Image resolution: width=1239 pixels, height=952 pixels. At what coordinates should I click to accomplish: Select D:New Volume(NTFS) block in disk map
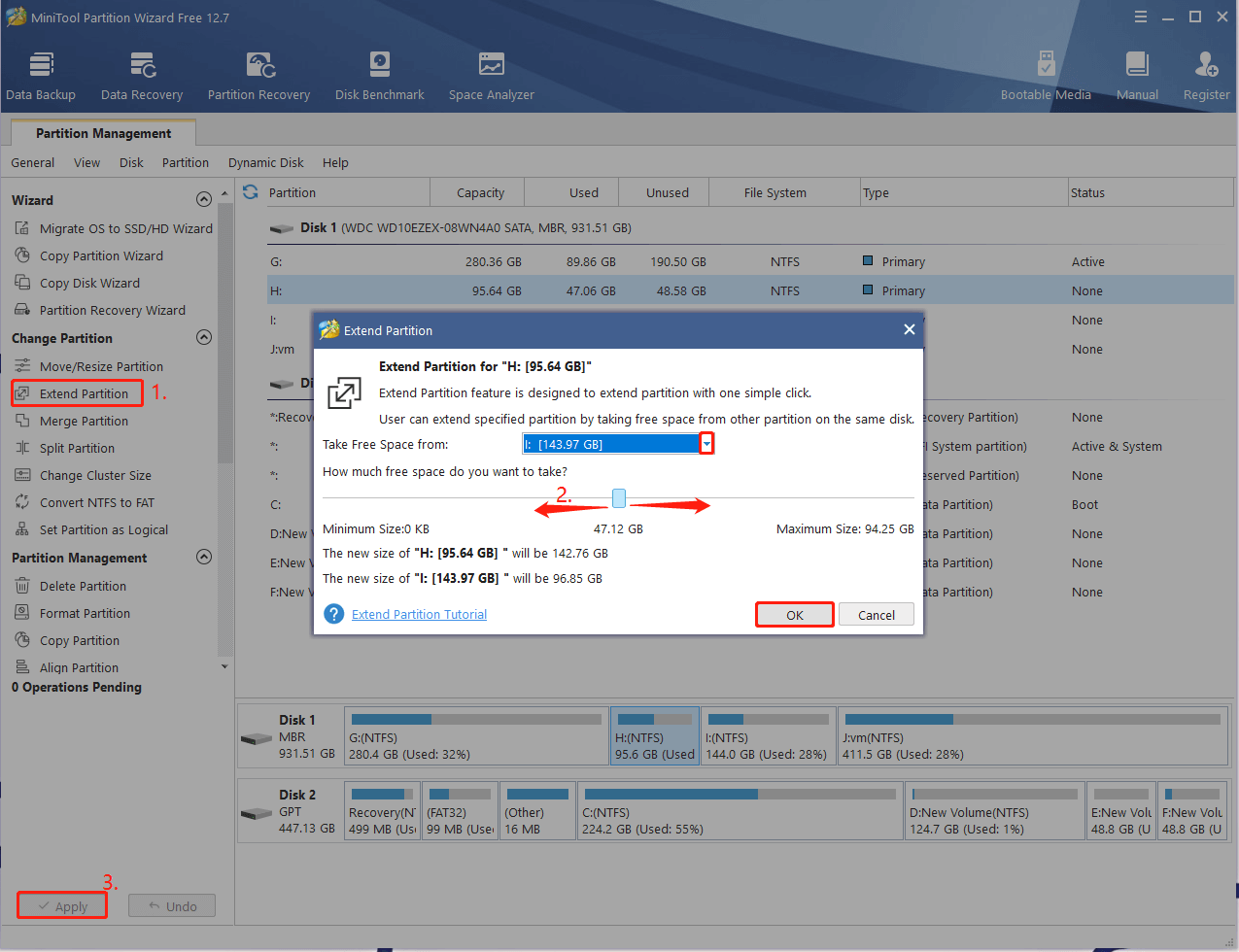[x=994, y=811]
